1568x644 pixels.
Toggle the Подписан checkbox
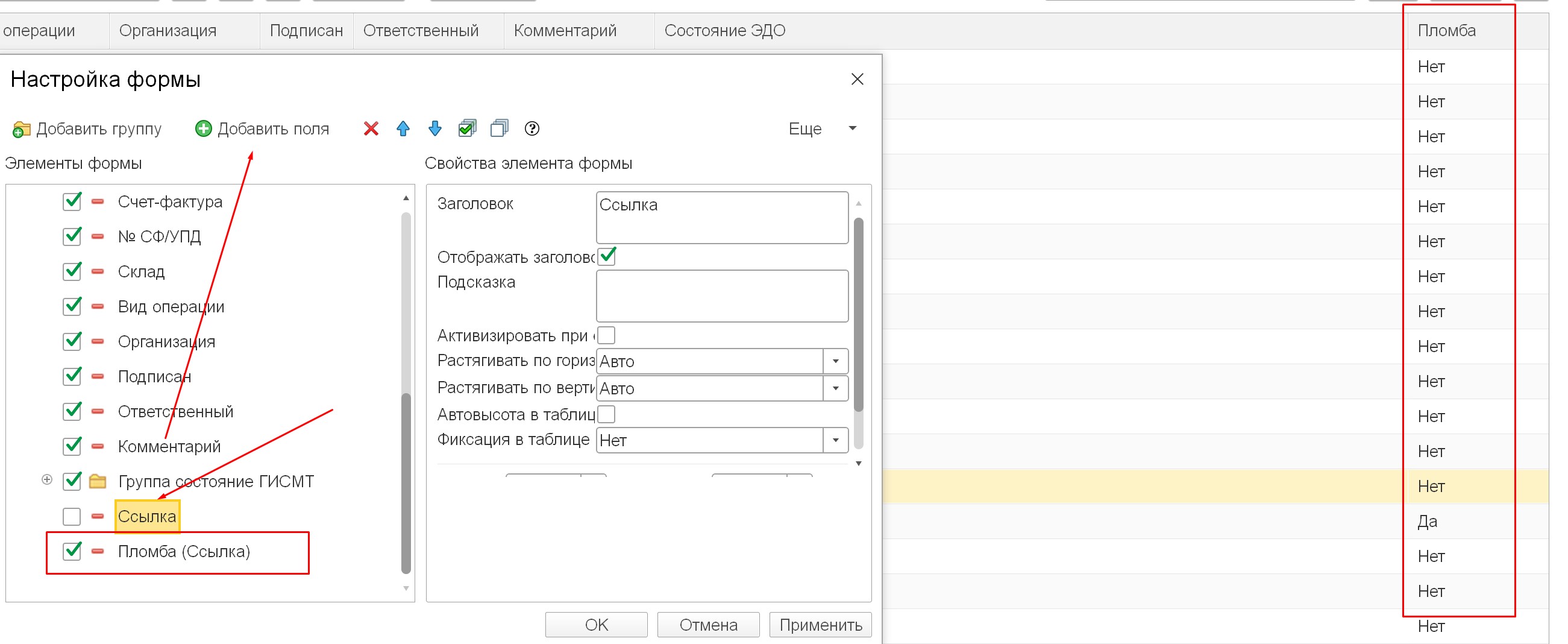(72, 376)
